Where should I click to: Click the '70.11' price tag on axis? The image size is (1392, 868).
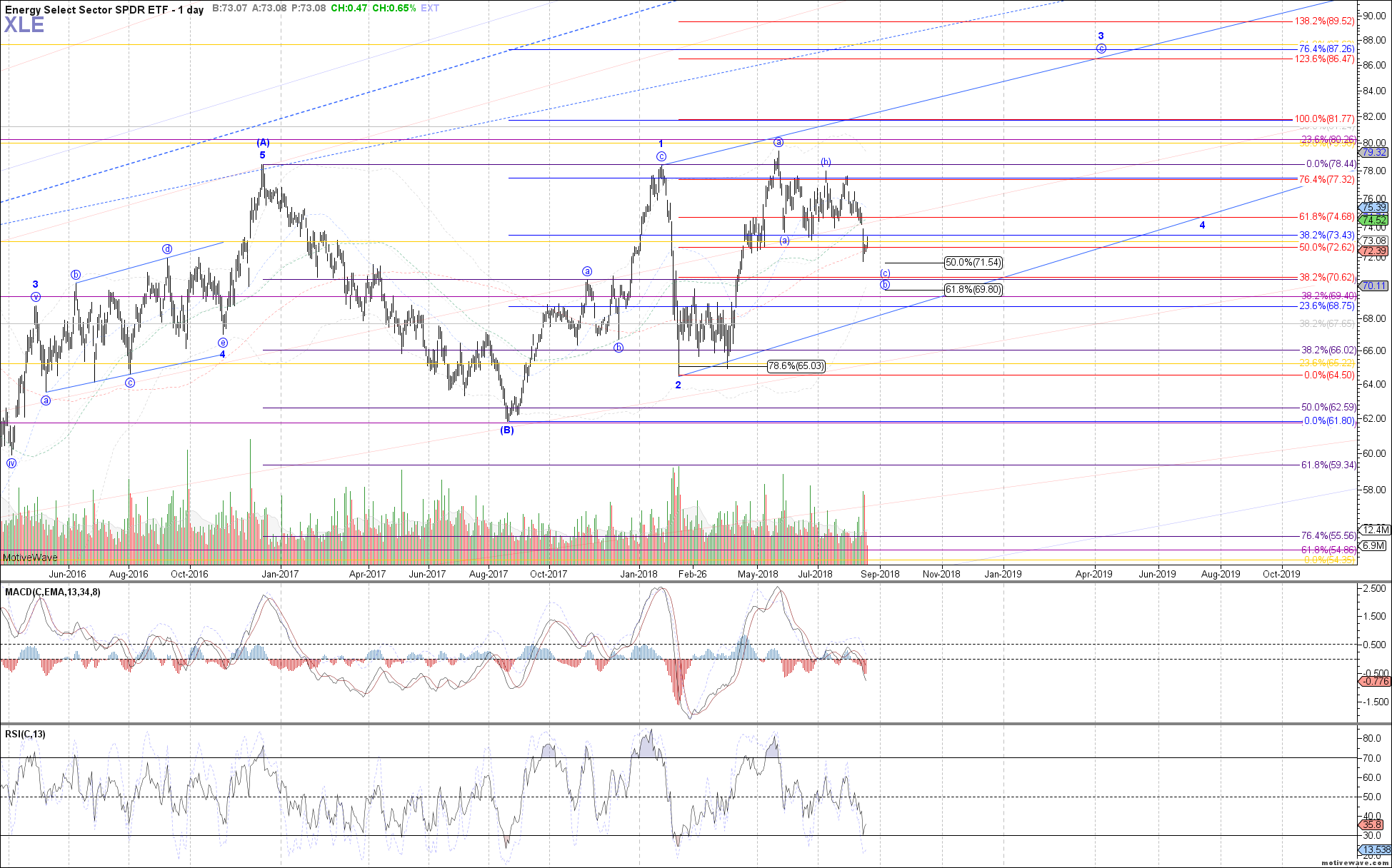(x=1375, y=286)
